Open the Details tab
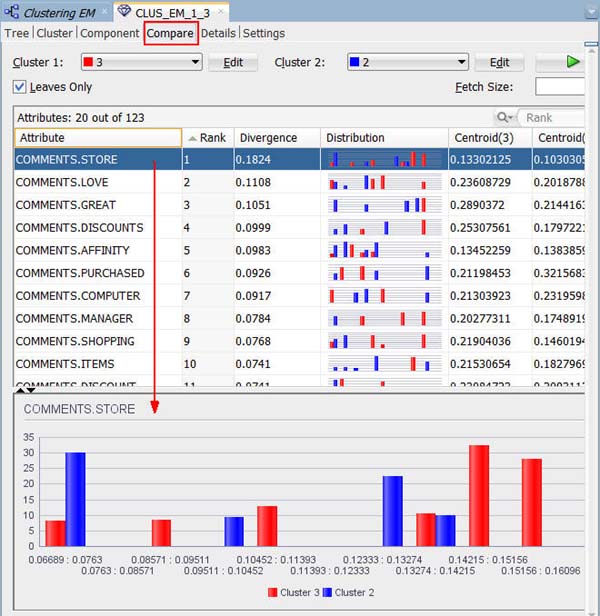This screenshot has width=600, height=616. [218, 33]
